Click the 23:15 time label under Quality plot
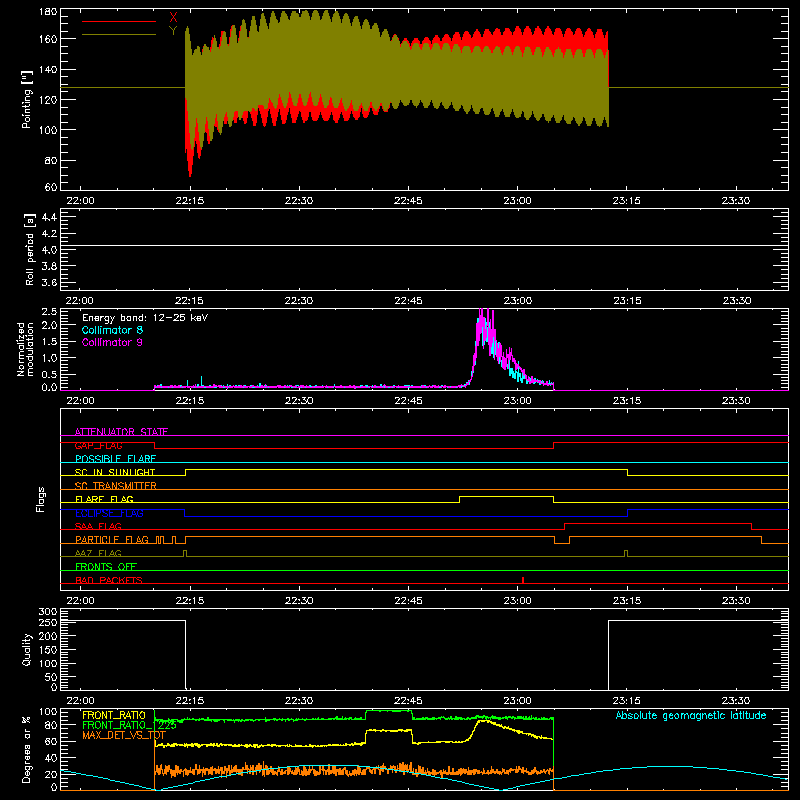The height and width of the screenshot is (800, 800). point(627,701)
